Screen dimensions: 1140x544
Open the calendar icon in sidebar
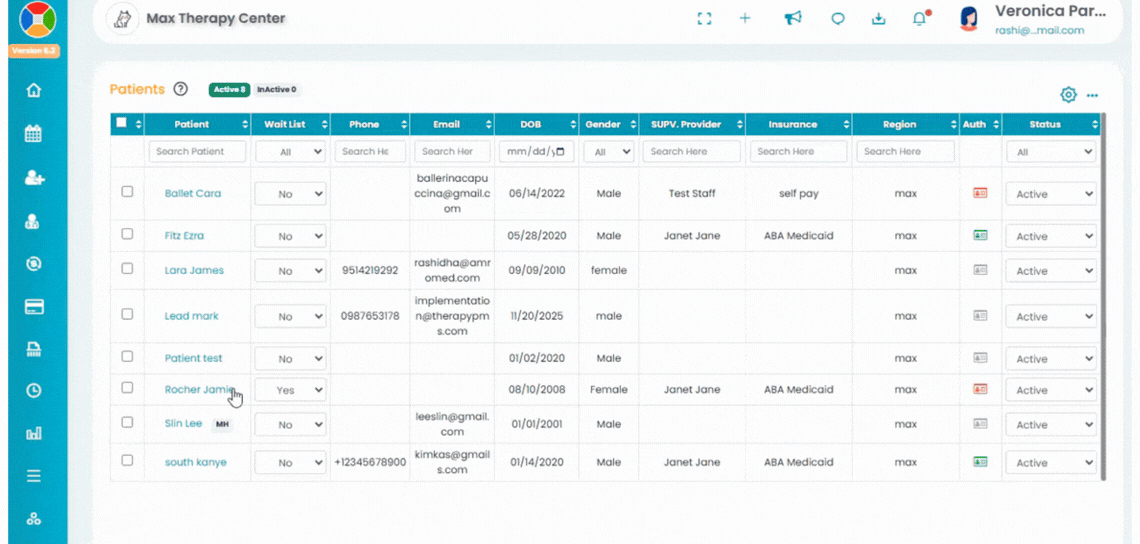point(33,134)
